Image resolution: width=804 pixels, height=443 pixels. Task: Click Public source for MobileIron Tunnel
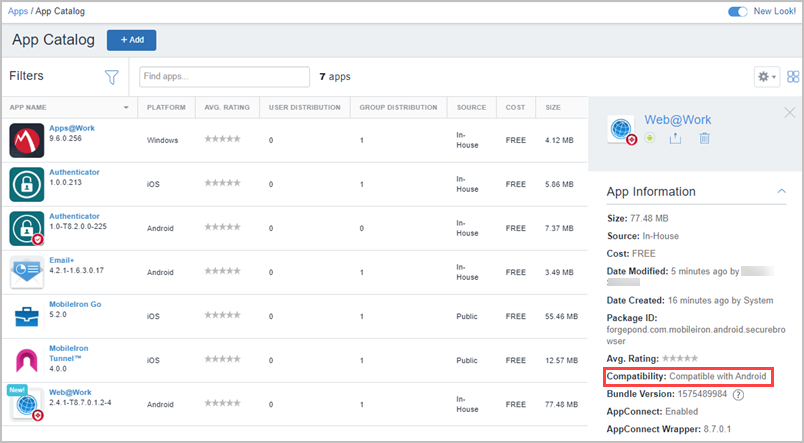tap(467, 361)
